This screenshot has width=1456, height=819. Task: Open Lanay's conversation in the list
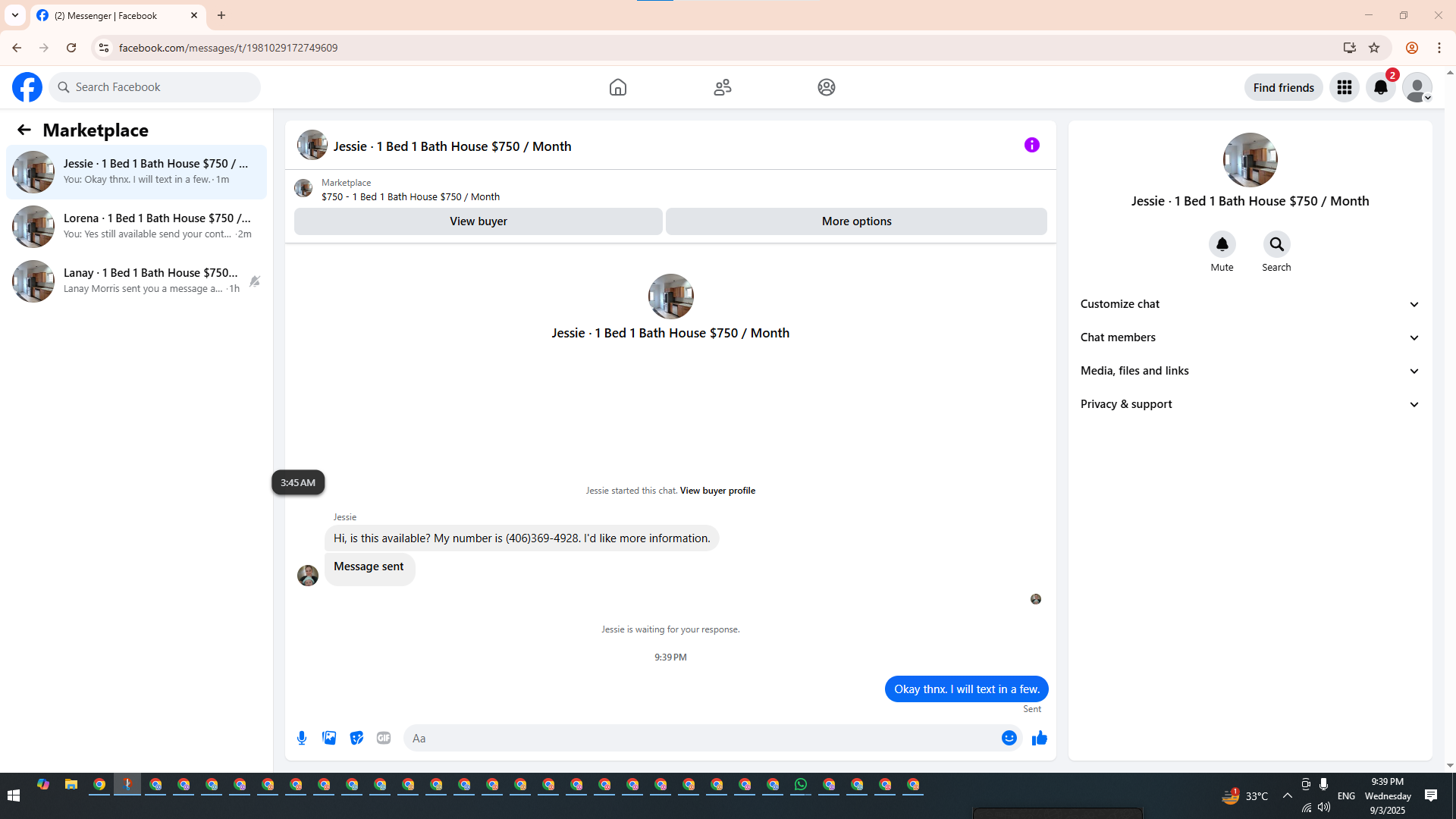(x=136, y=281)
